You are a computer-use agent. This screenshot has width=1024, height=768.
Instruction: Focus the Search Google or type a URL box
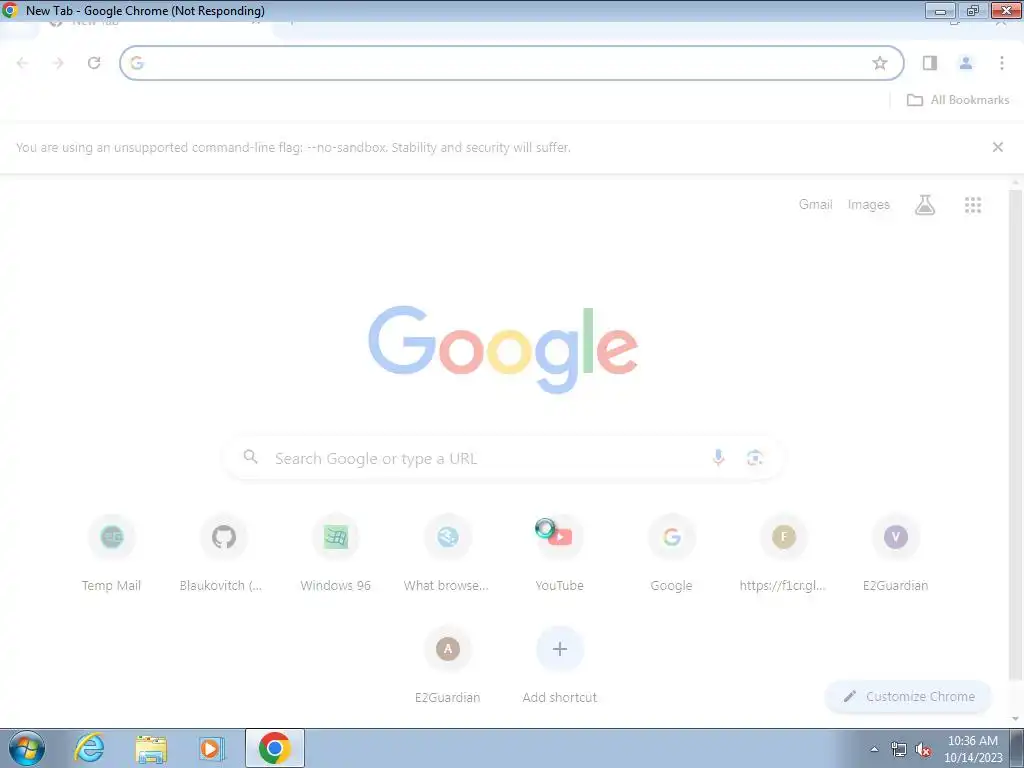click(504, 458)
